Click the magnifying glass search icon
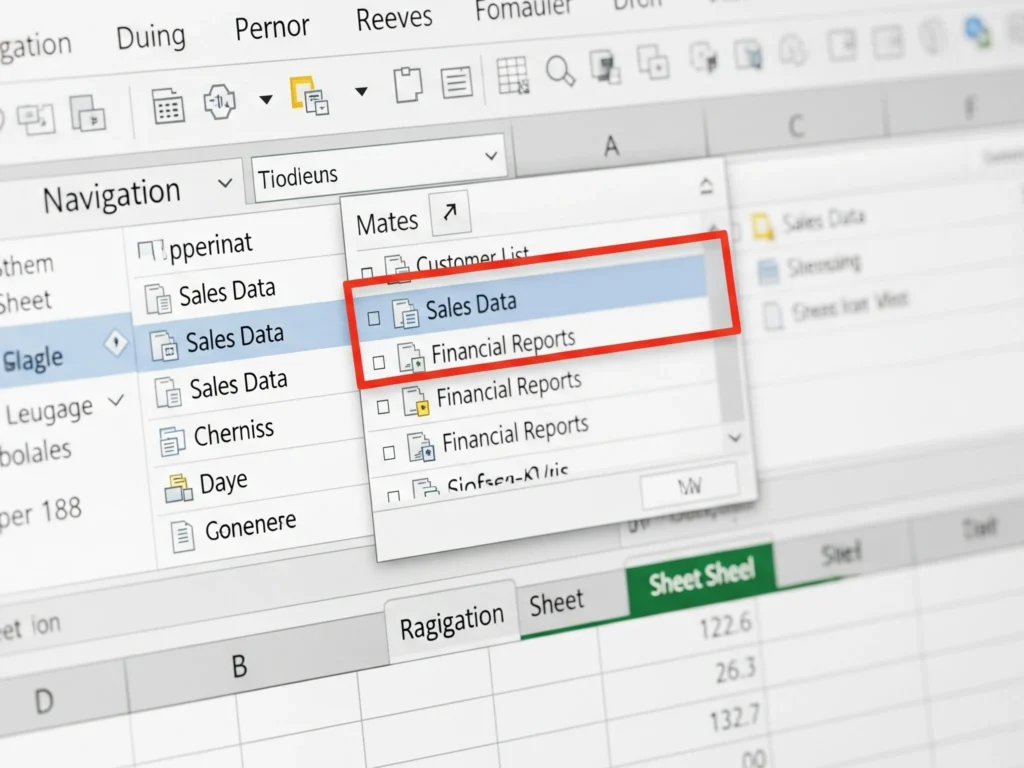 561,71
